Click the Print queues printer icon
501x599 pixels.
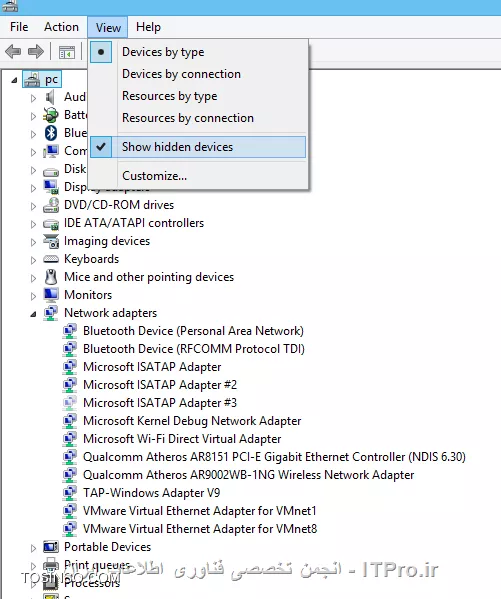coord(50,565)
